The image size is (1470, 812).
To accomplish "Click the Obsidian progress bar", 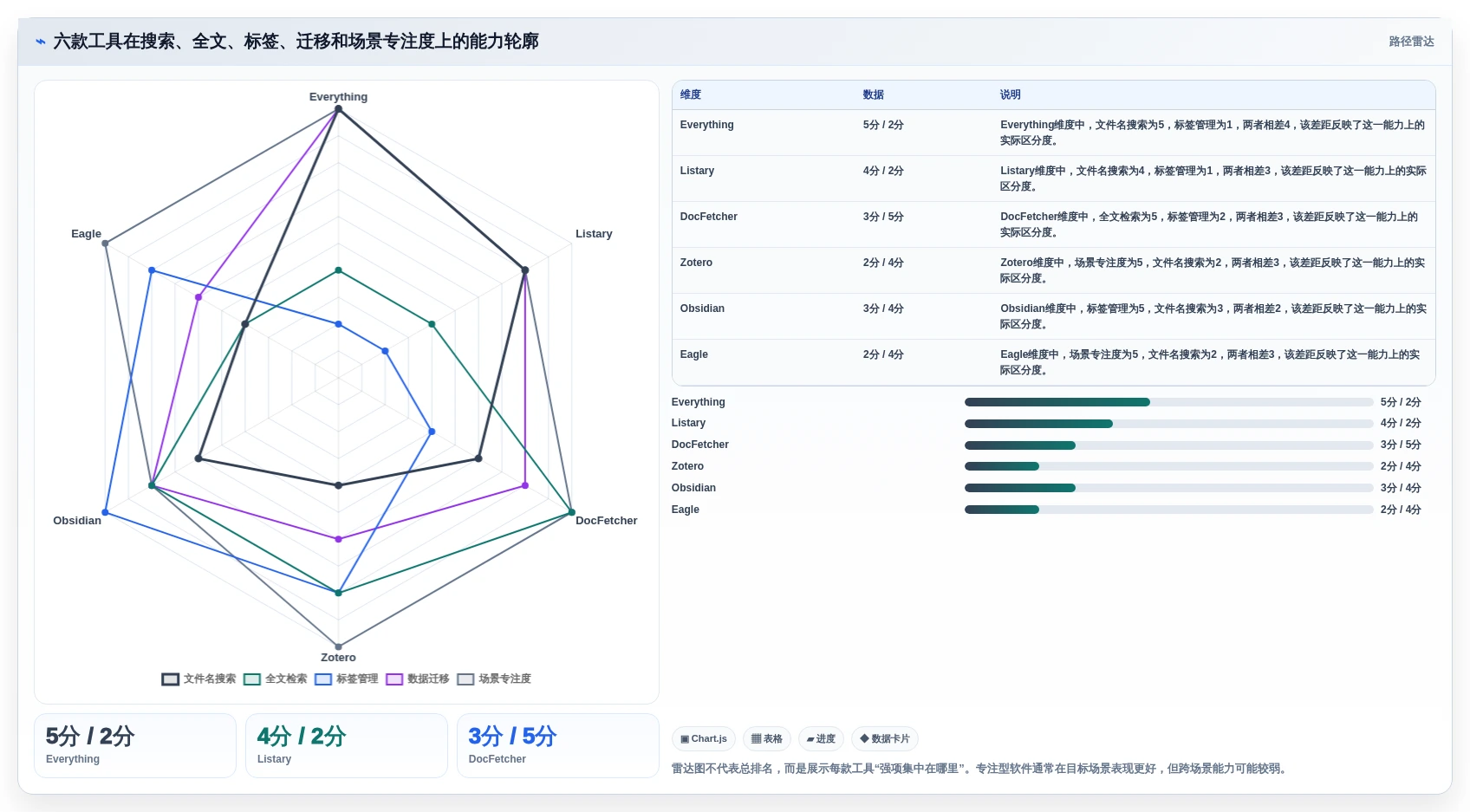I will pyautogui.click(x=1168, y=488).
